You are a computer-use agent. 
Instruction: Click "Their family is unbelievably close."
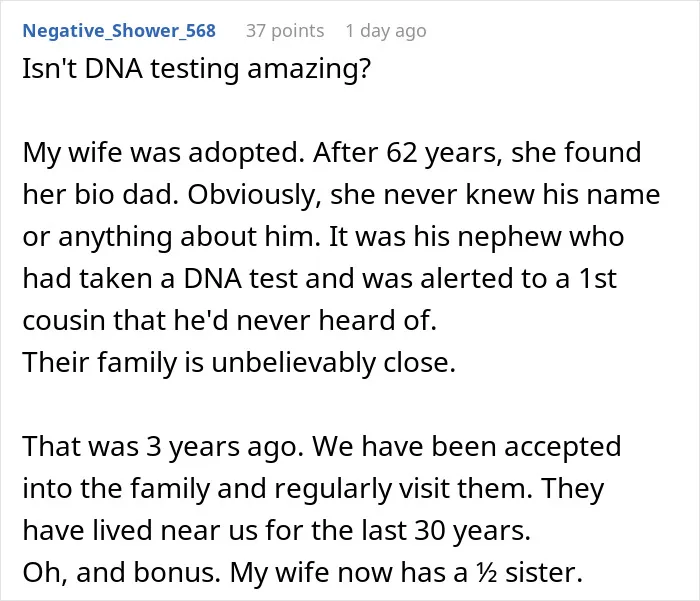pyautogui.click(x=239, y=363)
